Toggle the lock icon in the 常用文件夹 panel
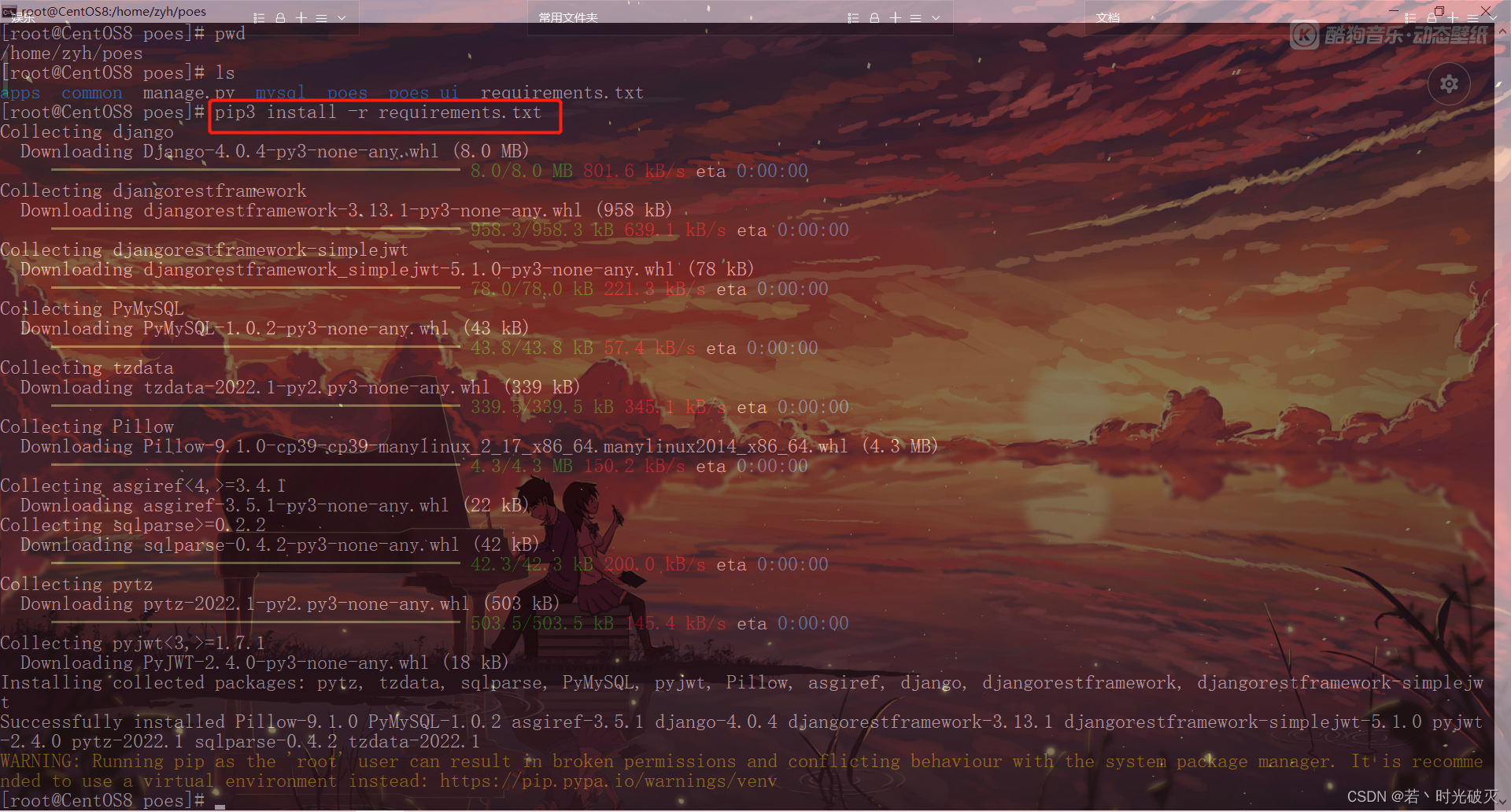 coord(874,17)
